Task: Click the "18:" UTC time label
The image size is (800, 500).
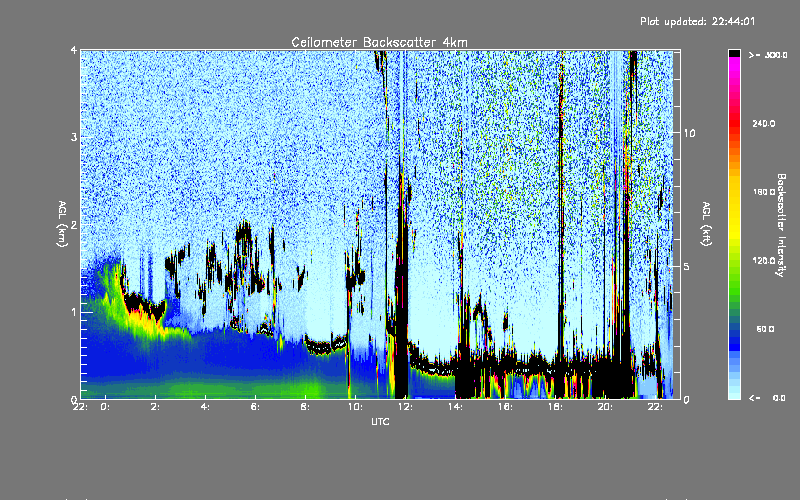Action: pos(556,407)
